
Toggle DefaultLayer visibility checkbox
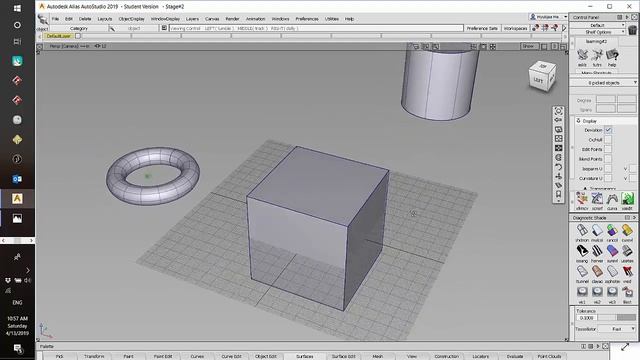tap(78, 36)
